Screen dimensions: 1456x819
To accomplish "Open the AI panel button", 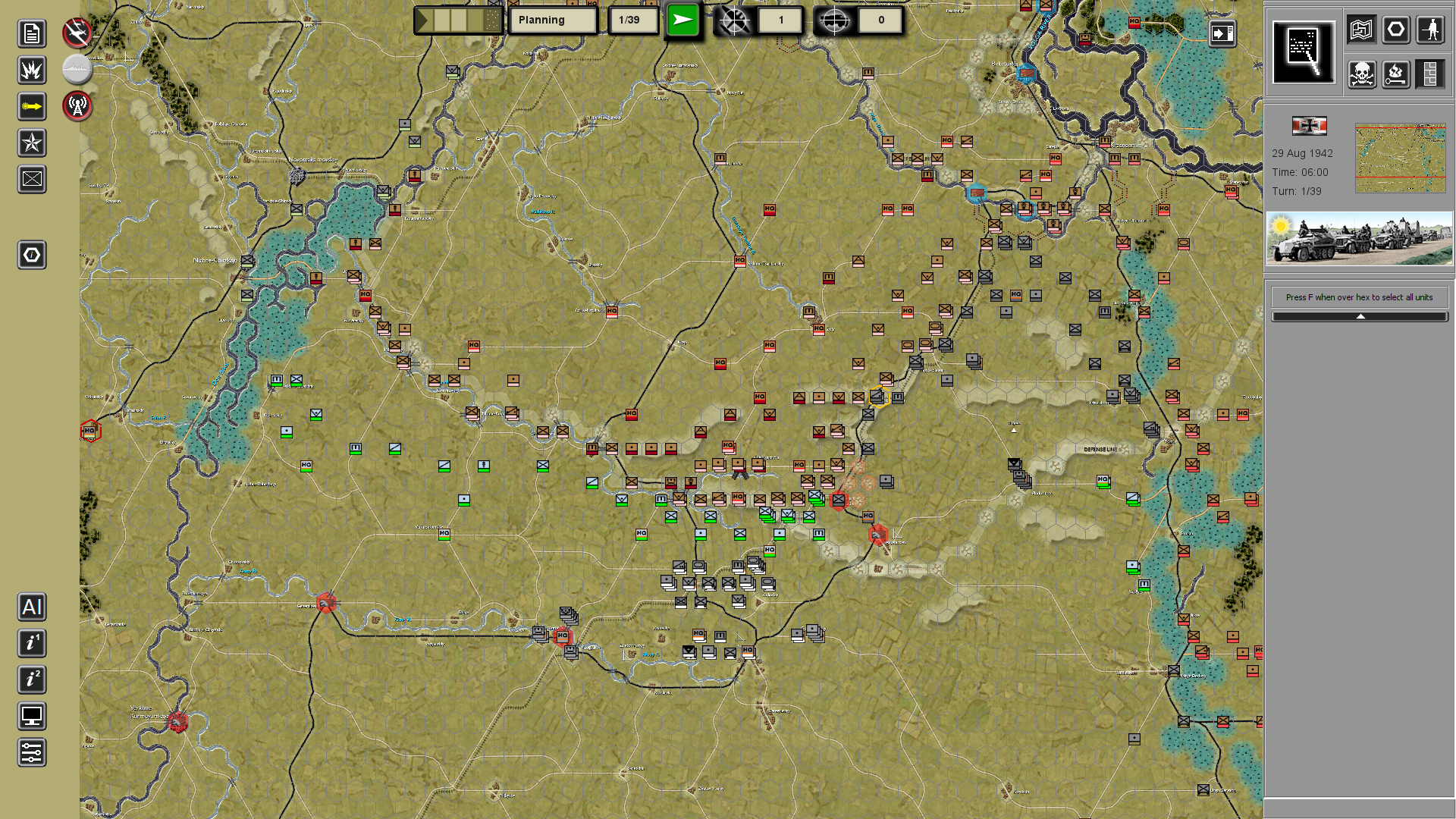I will pyautogui.click(x=32, y=607).
